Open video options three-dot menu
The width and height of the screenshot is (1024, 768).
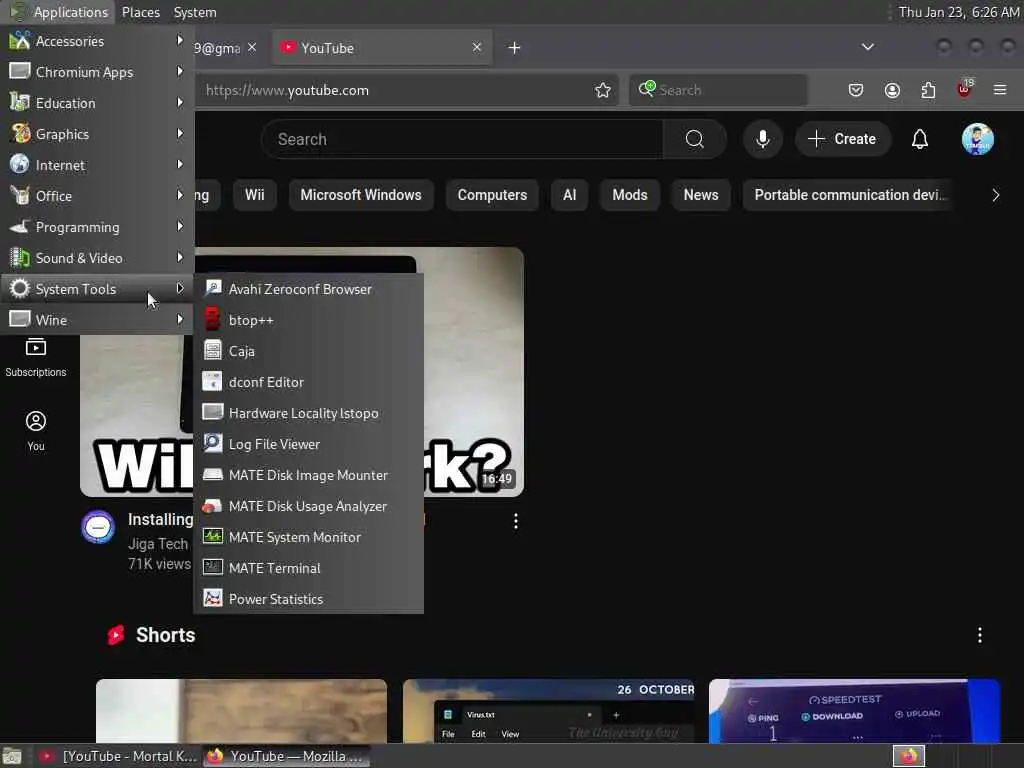516,521
